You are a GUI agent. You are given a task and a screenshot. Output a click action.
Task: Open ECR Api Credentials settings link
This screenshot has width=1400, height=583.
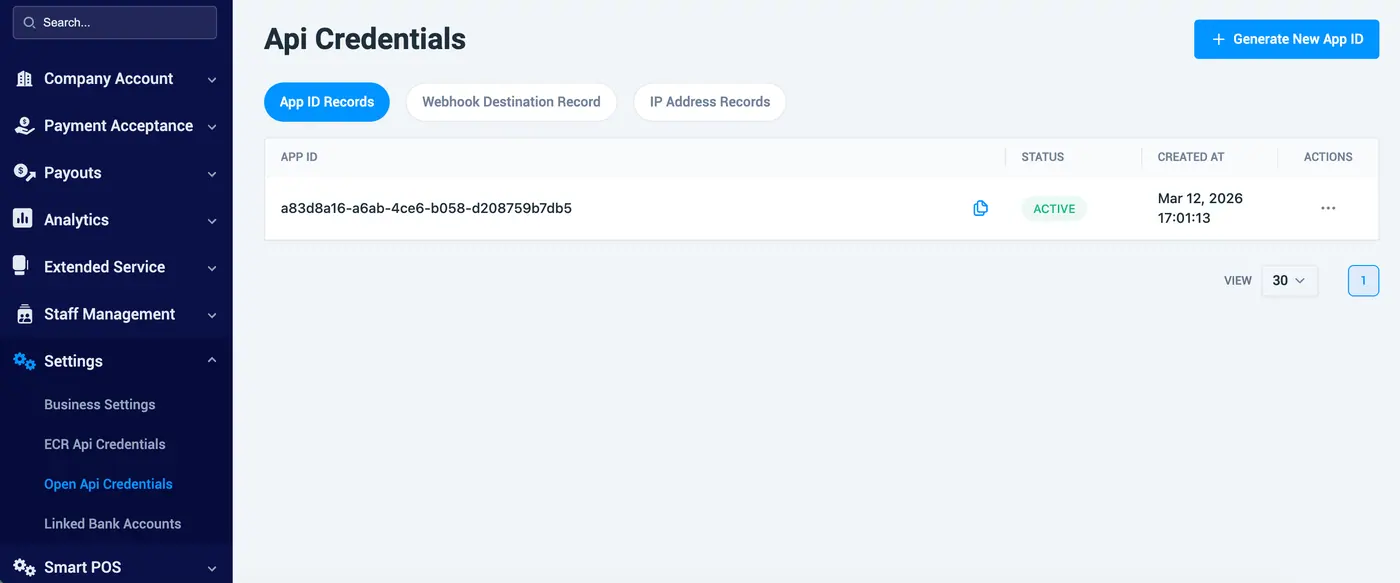coord(105,444)
